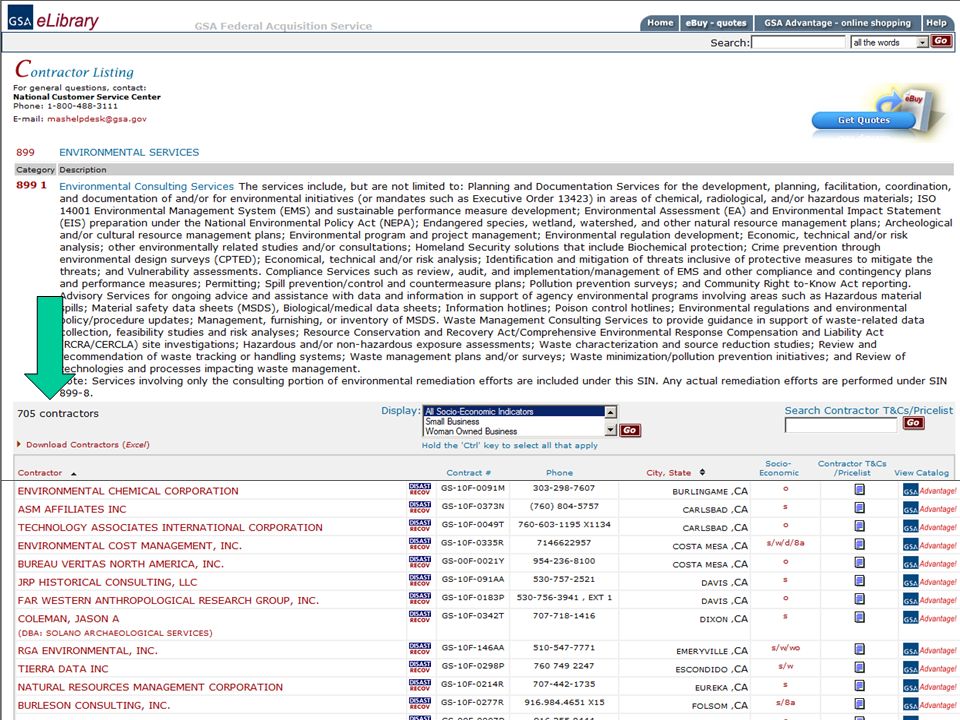Viewport: 960px width, 720px height.
Task: Open GSA Advantage catalog for Coleman, Jason A
Action: [x=929, y=618]
